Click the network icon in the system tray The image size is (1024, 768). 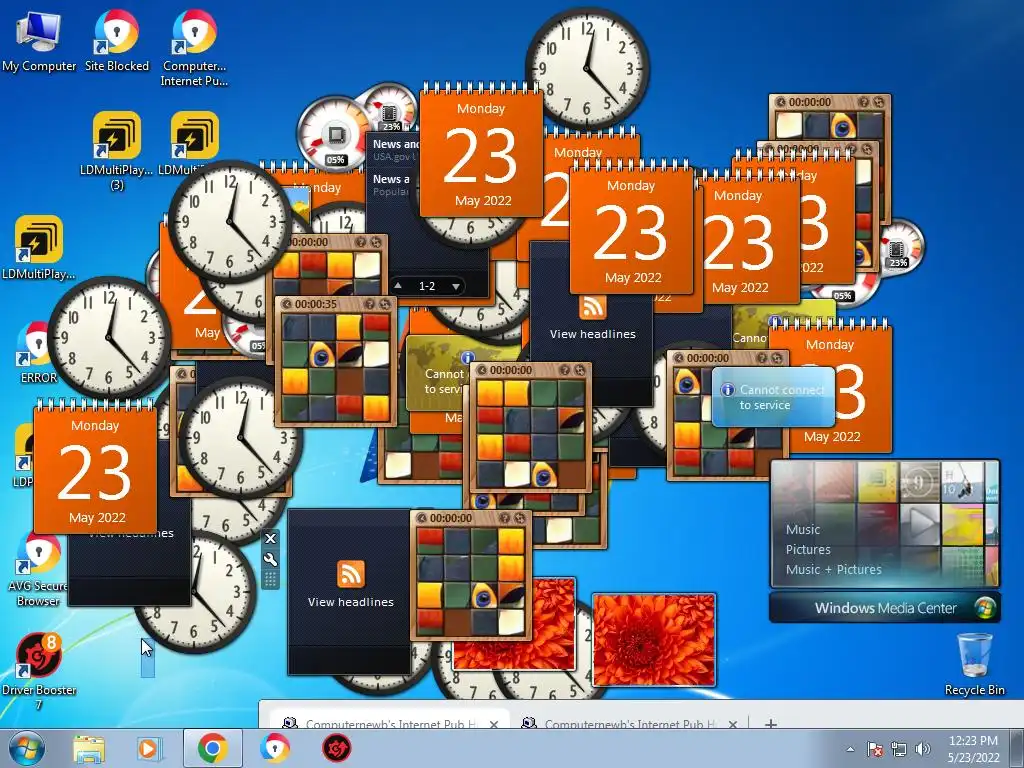click(899, 750)
